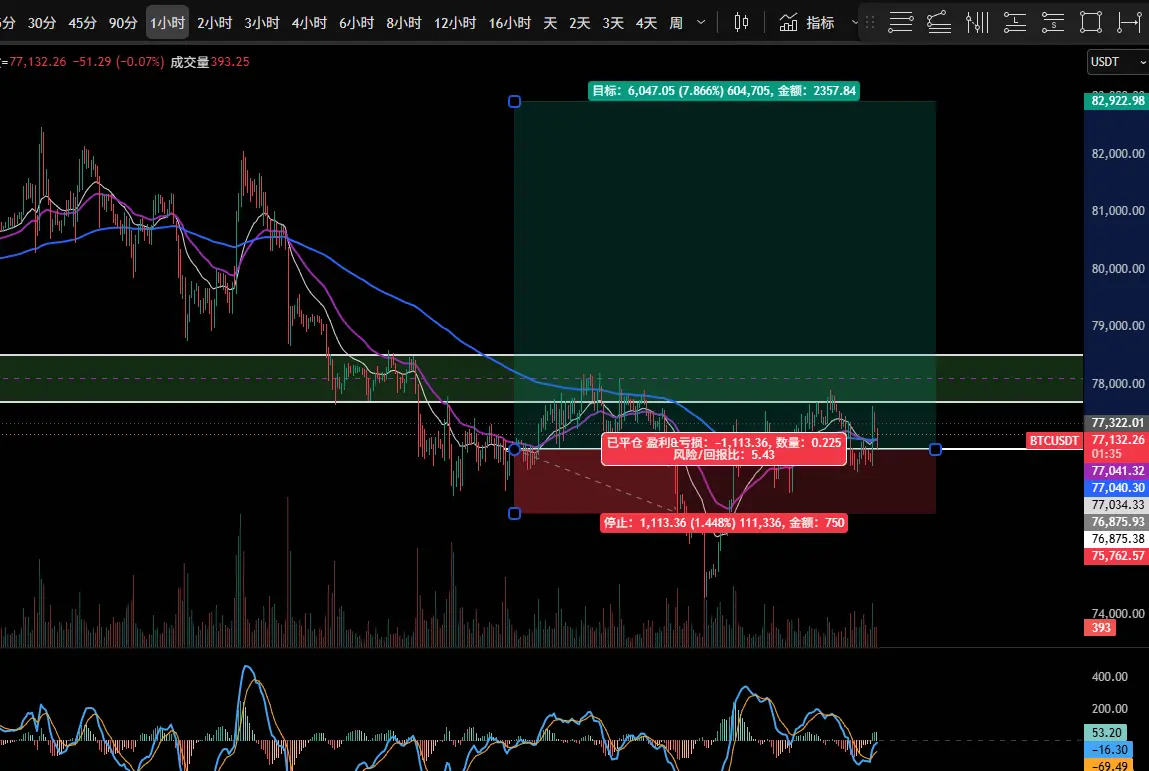
Task: Click the -16.30 indicator value tag
Action: 1109,749
